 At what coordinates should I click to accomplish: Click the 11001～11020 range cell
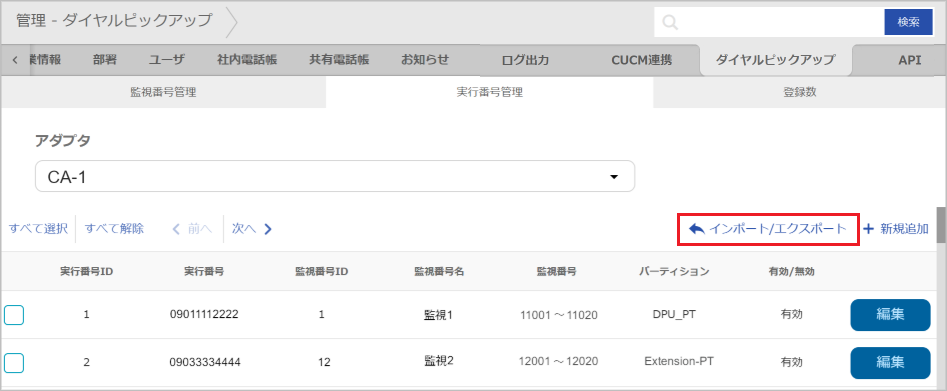559,315
